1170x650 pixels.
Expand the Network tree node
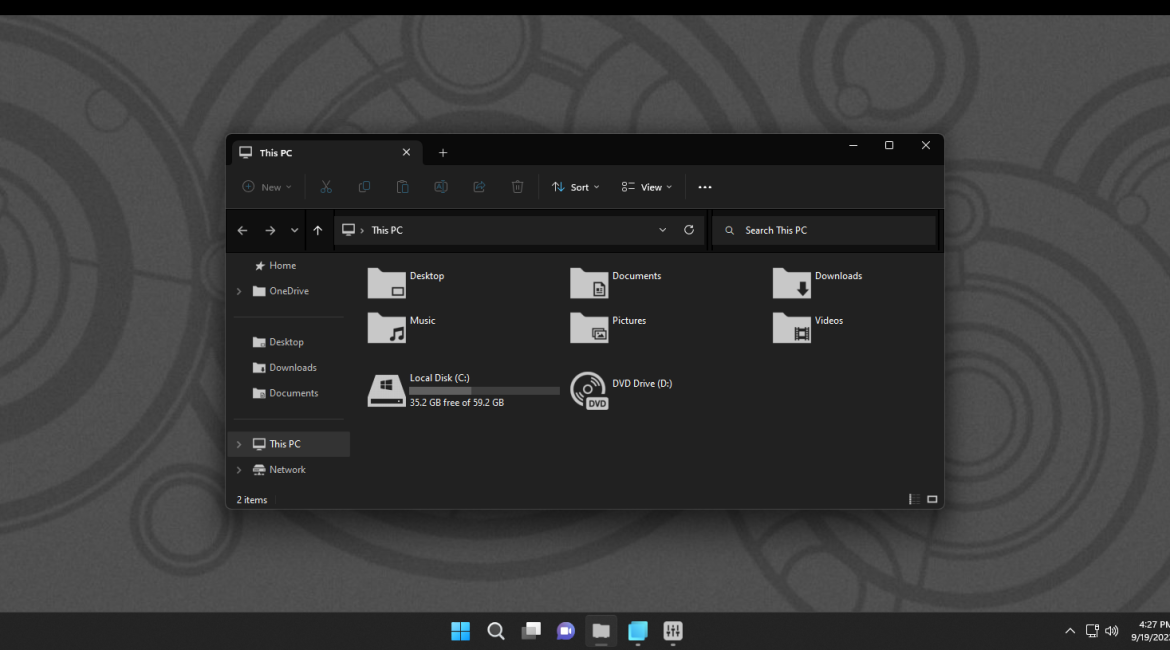click(x=239, y=470)
